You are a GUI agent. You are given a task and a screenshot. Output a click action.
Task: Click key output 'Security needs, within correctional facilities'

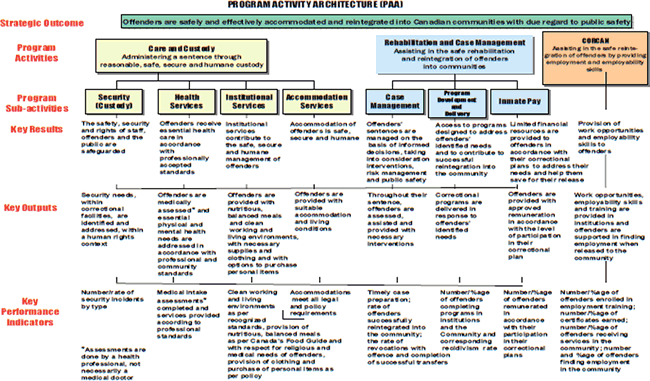tap(112, 219)
